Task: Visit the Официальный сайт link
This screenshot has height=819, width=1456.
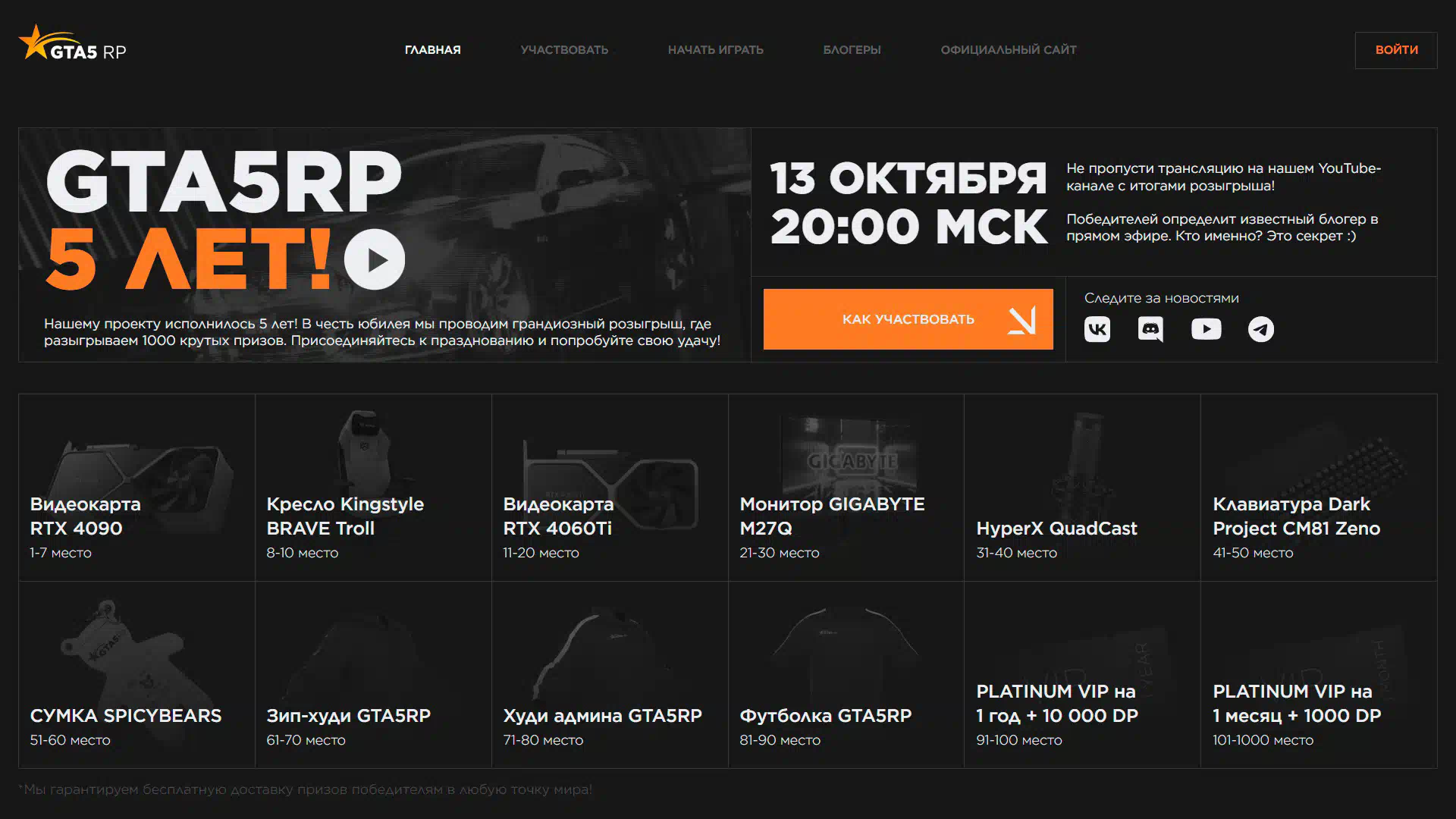Action: tap(1009, 50)
